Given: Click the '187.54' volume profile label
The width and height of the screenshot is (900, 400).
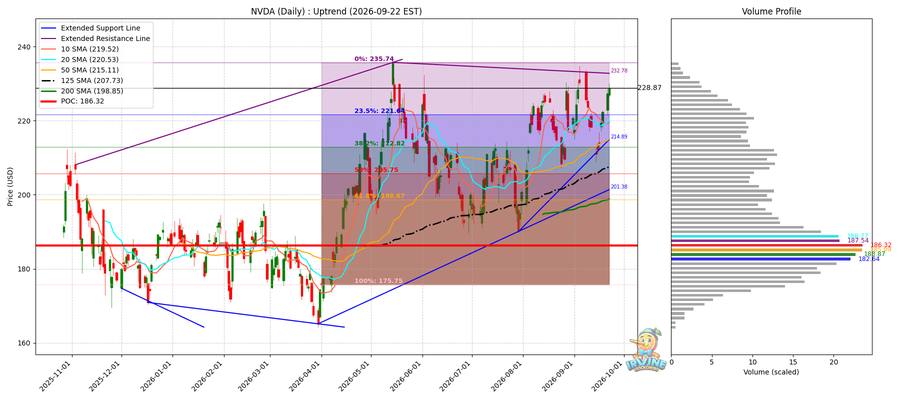Looking at the screenshot, I should (x=858, y=240).
